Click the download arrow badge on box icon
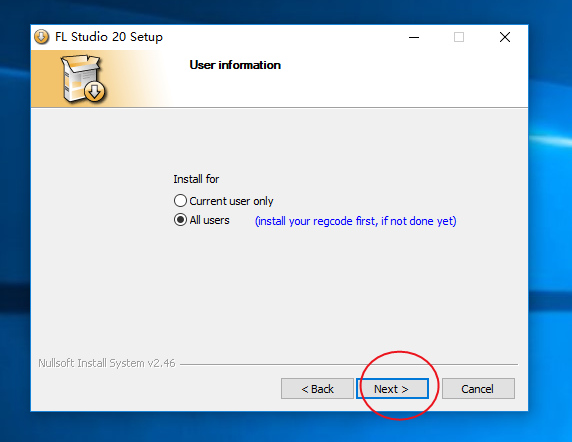 (95, 92)
